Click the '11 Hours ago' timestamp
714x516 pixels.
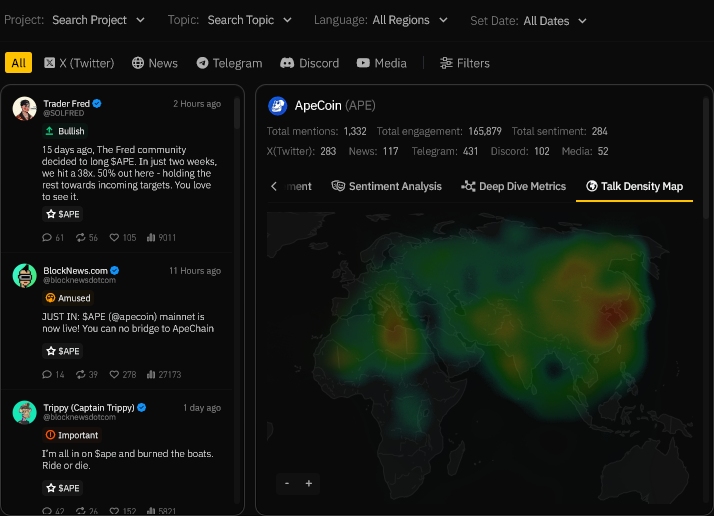[x=195, y=271]
